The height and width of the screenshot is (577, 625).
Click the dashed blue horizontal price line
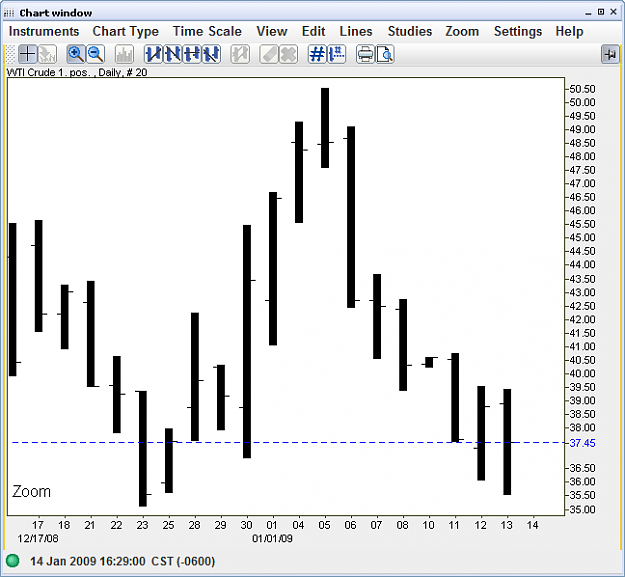[287, 442]
